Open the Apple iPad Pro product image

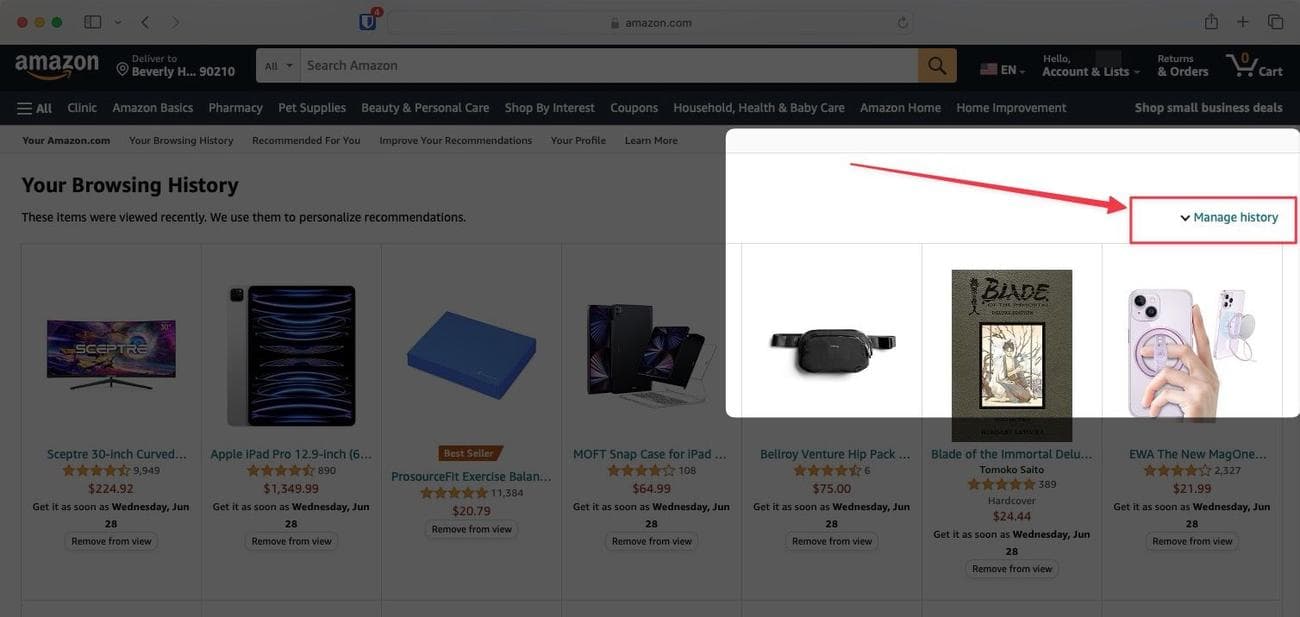coord(291,355)
